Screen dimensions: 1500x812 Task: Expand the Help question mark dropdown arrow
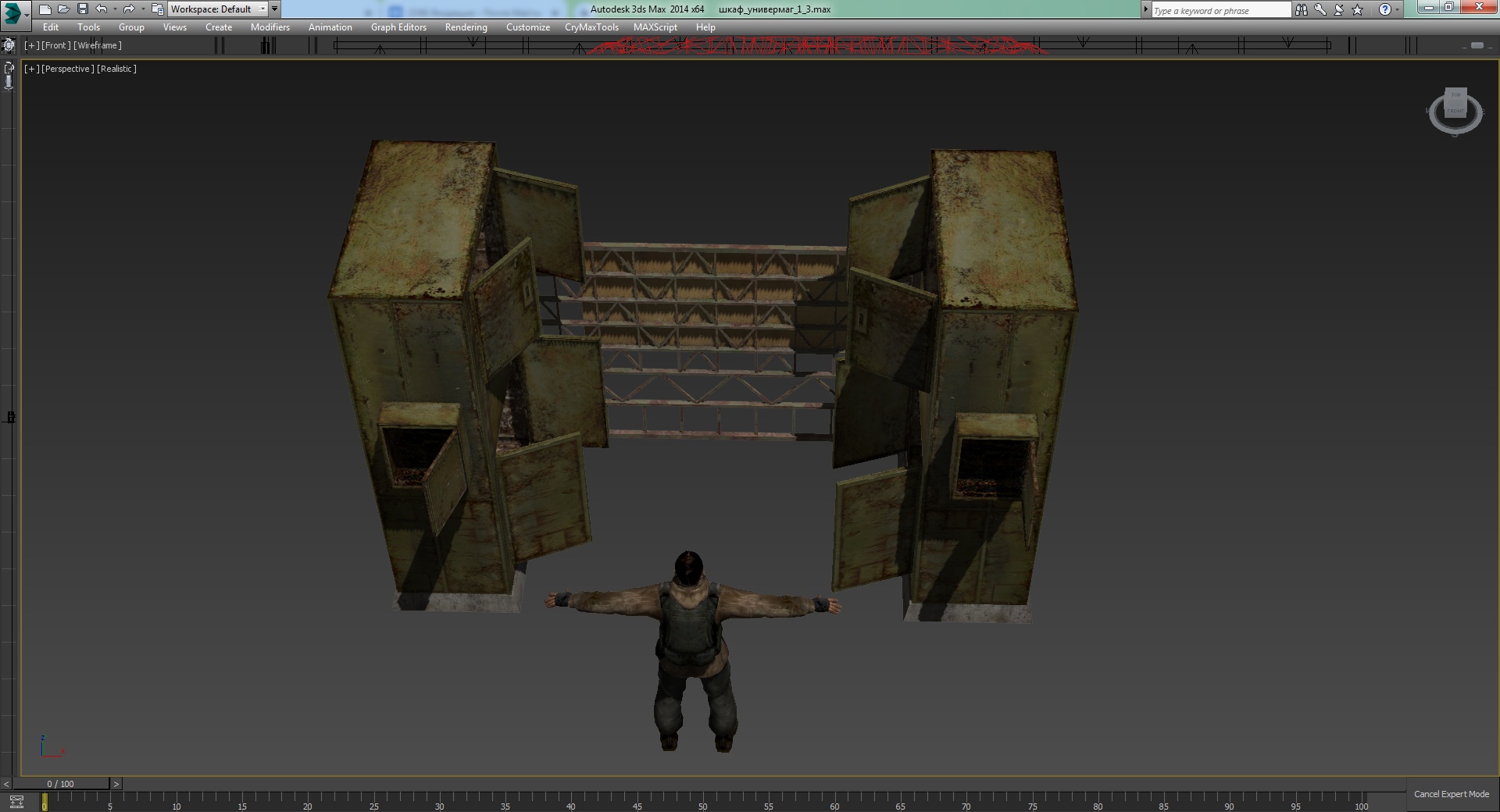(x=1398, y=10)
